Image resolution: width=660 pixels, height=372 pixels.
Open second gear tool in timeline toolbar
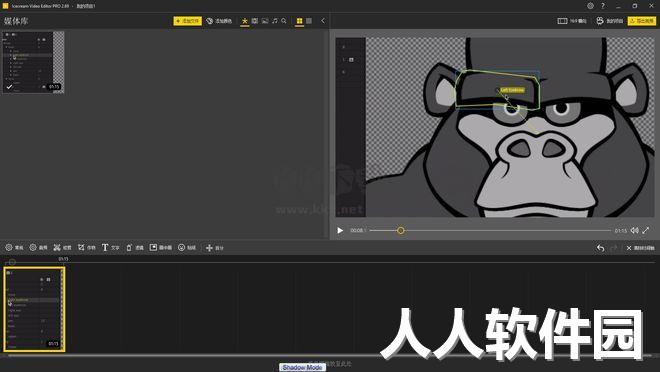(x=38, y=248)
